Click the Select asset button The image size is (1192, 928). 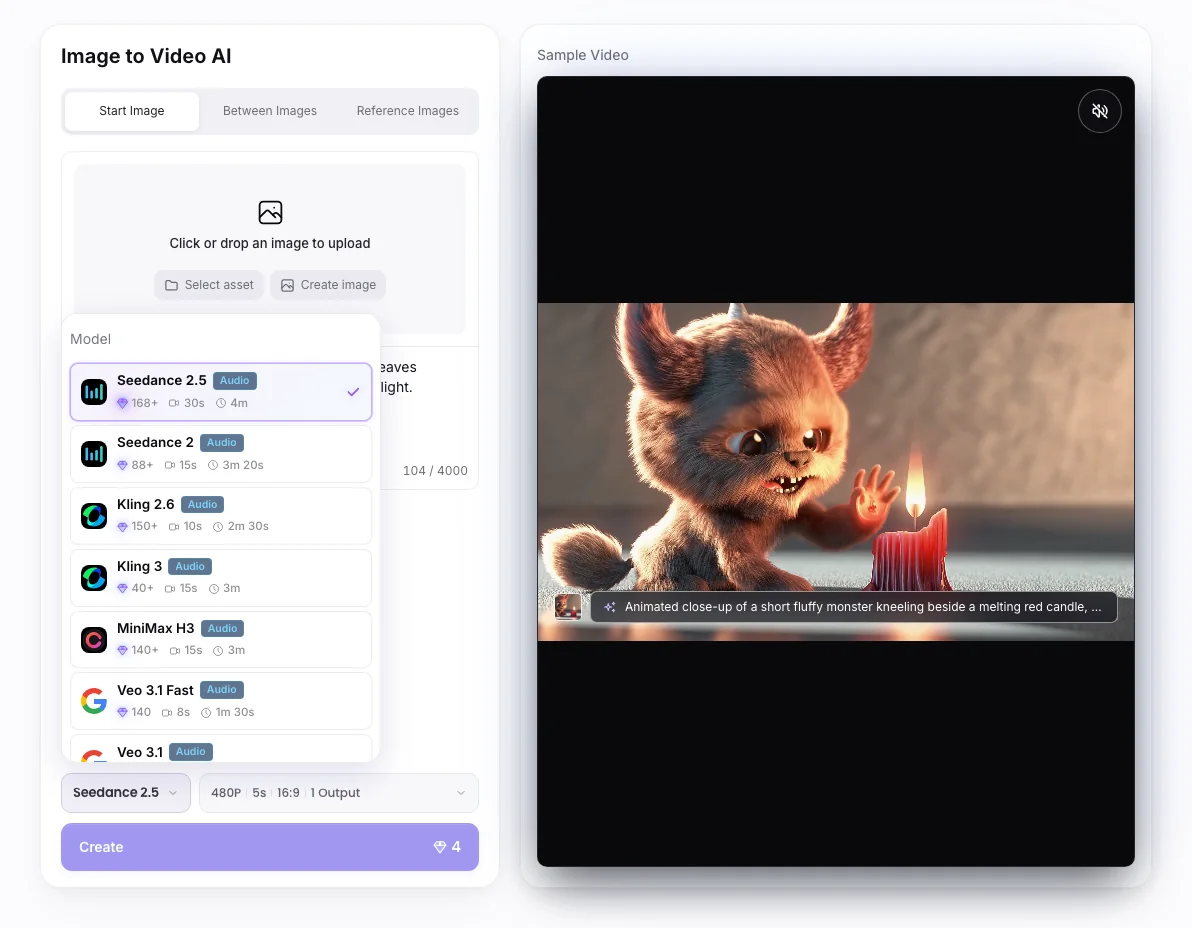209,285
